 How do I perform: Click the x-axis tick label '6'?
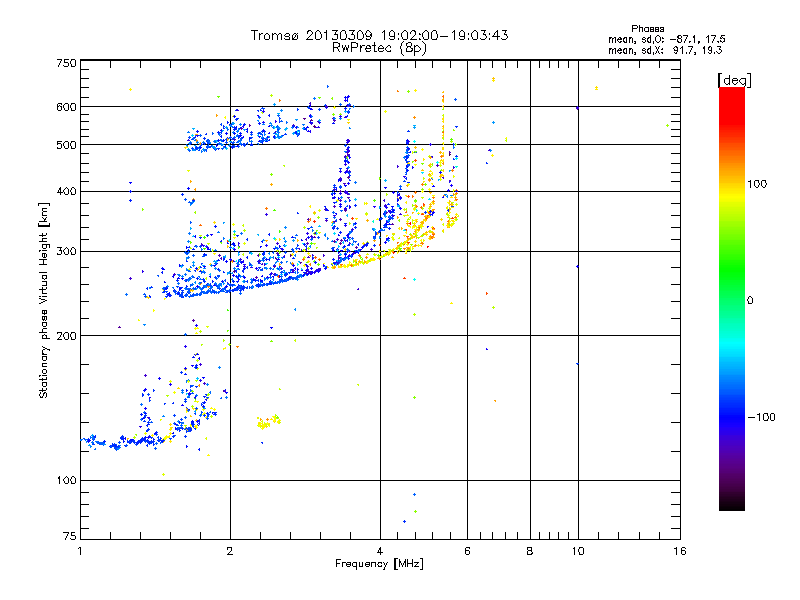click(x=467, y=551)
